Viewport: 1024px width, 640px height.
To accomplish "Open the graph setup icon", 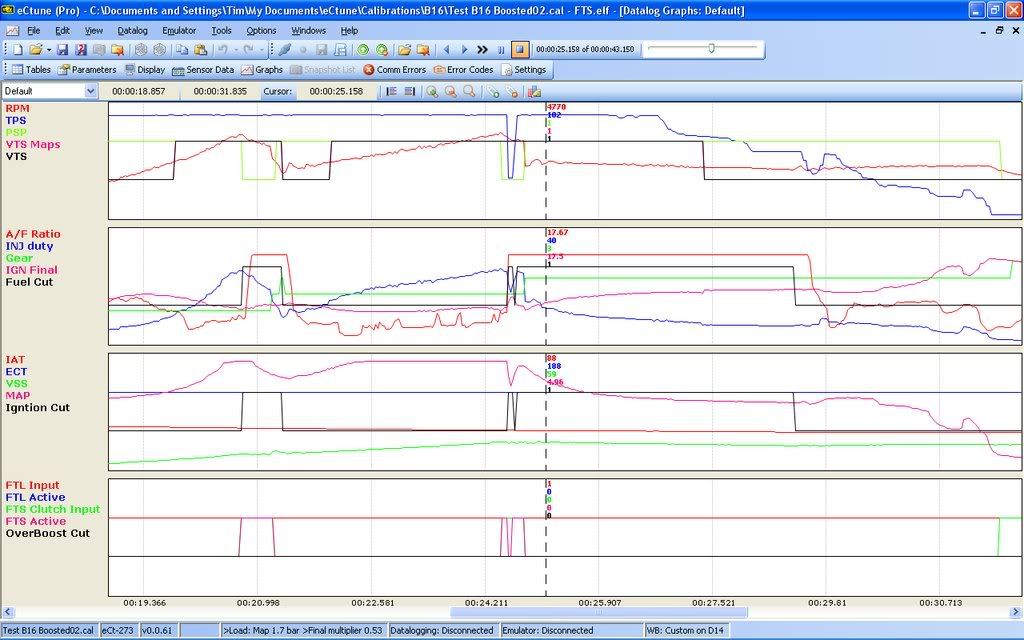I will click(x=534, y=91).
